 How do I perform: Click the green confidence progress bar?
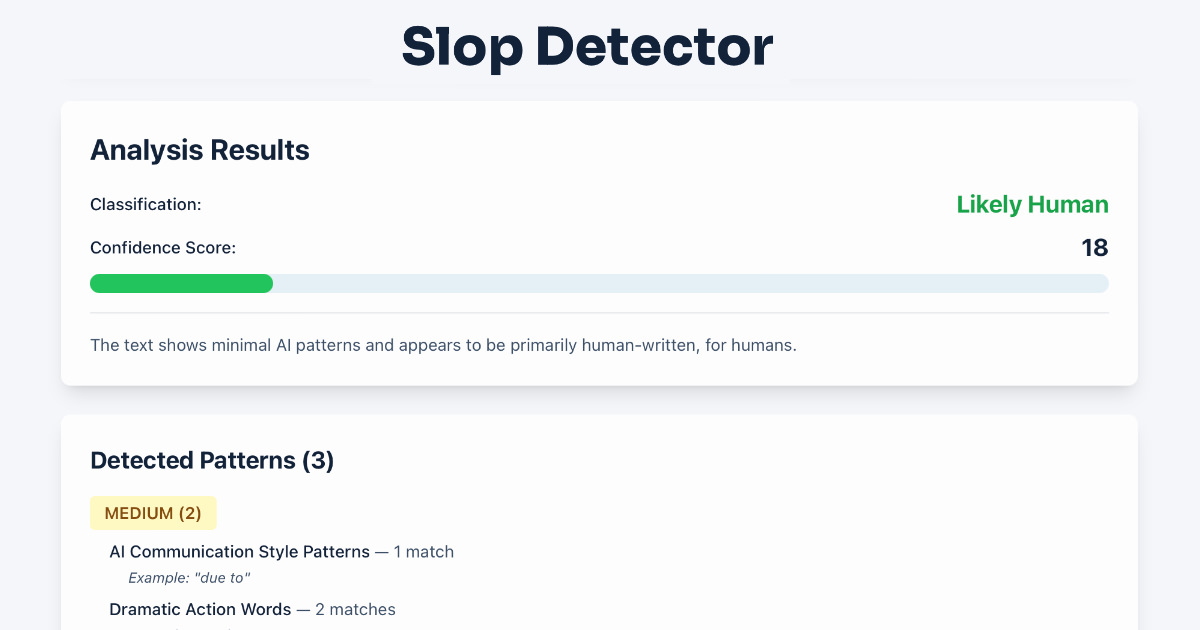(x=180, y=283)
